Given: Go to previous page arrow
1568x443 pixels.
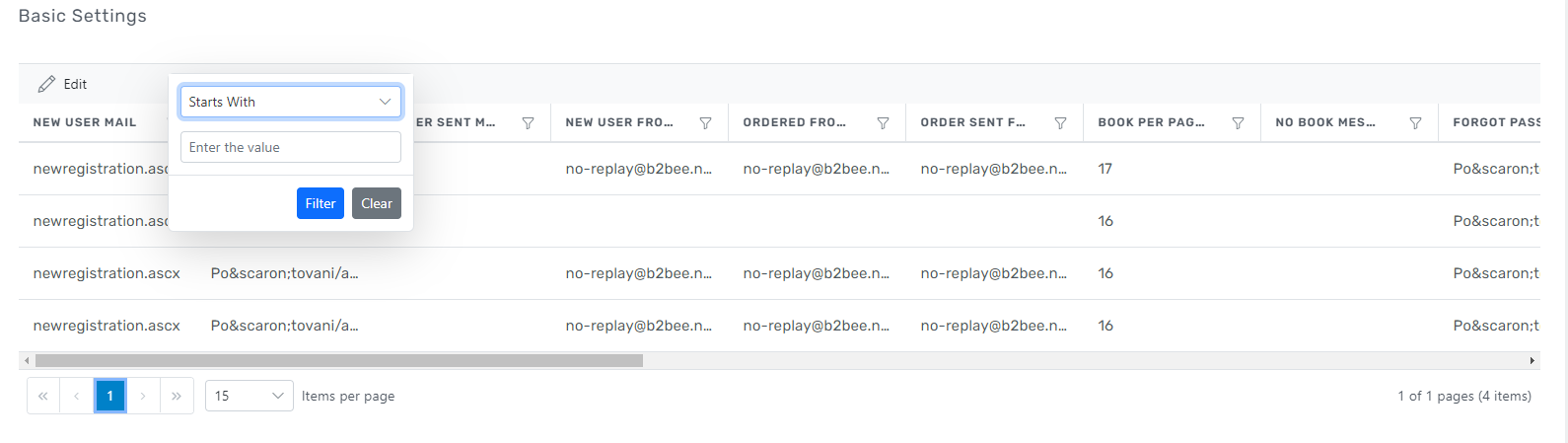Looking at the screenshot, I should (x=76, y=396).
